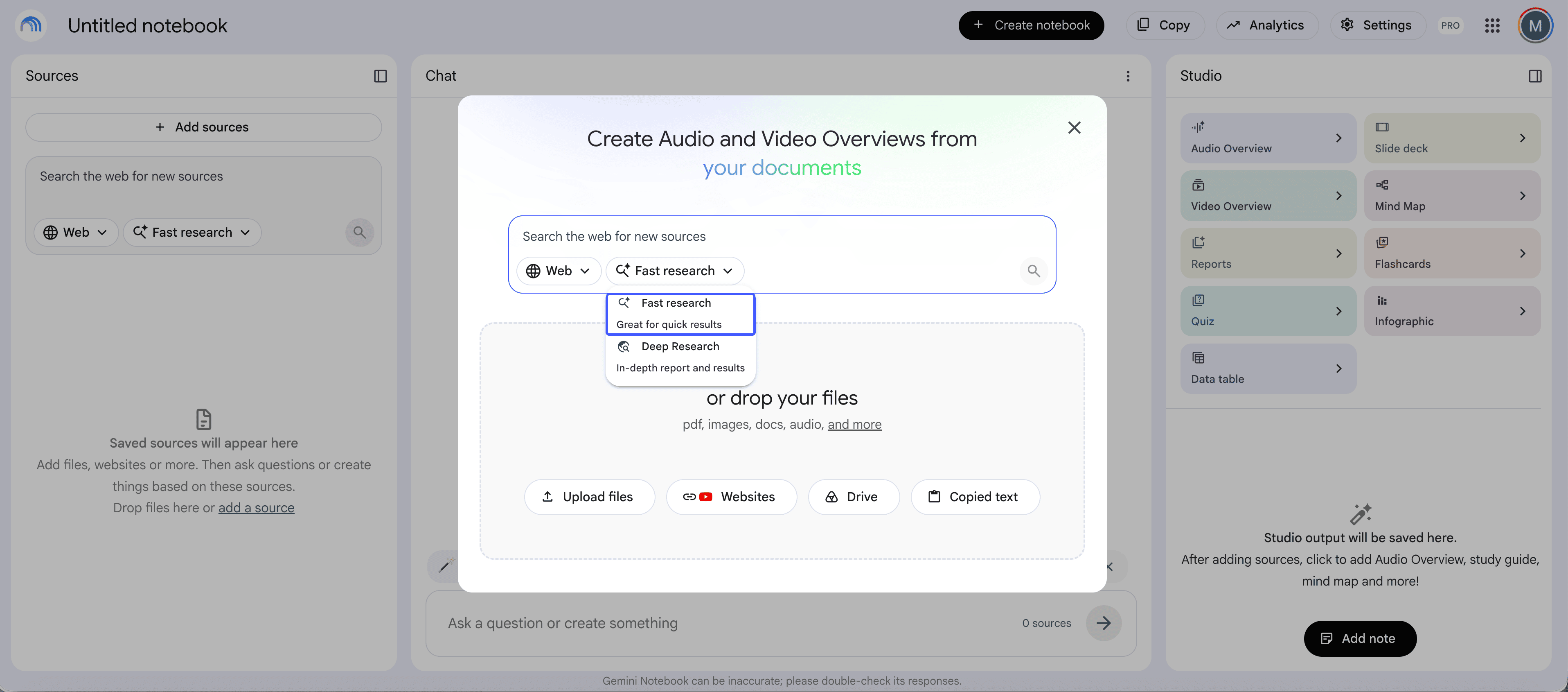
Task: Create a Quiz from Studio
Action: tap(1268, 311)
